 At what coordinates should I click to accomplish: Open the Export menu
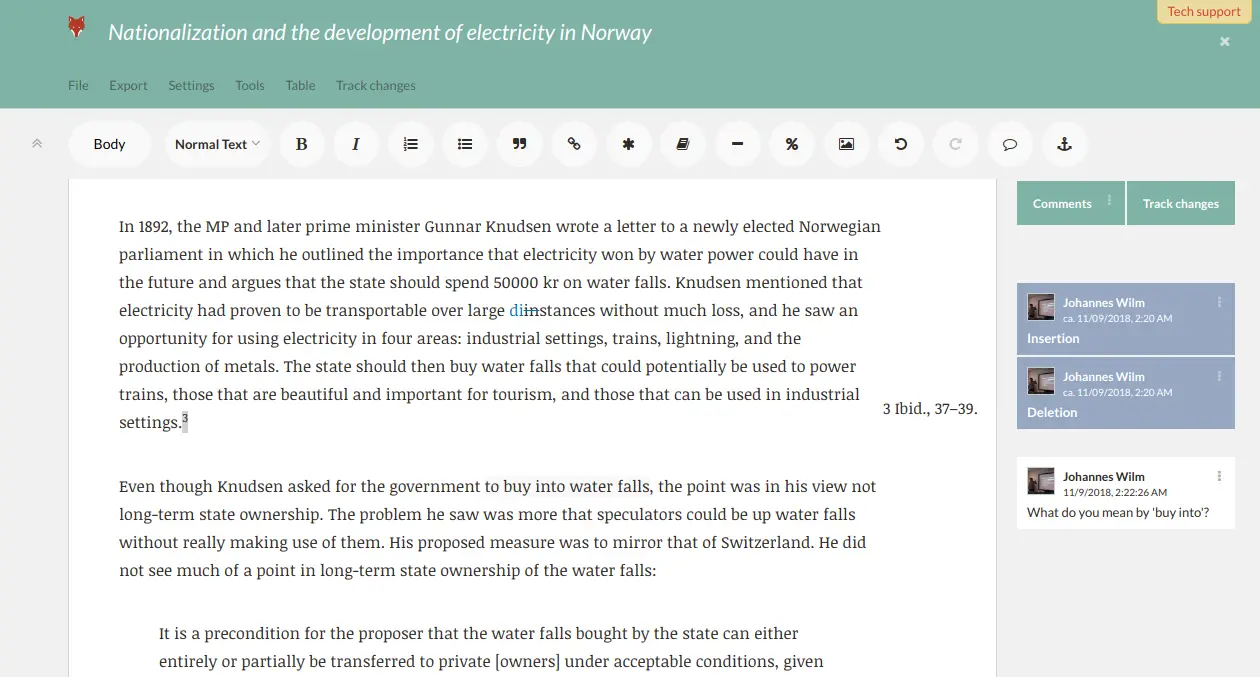coord(128,85)
